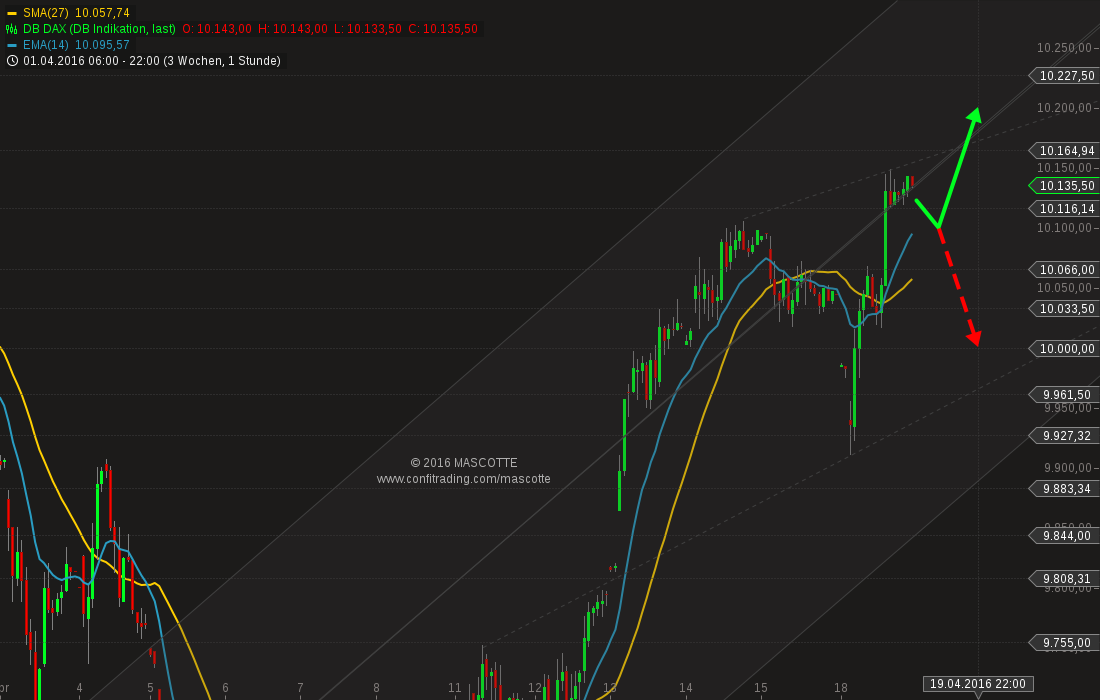Select the 9.844,00 price level tag
Viewport: 1100px width, 700px height.
coord(1064,536)
